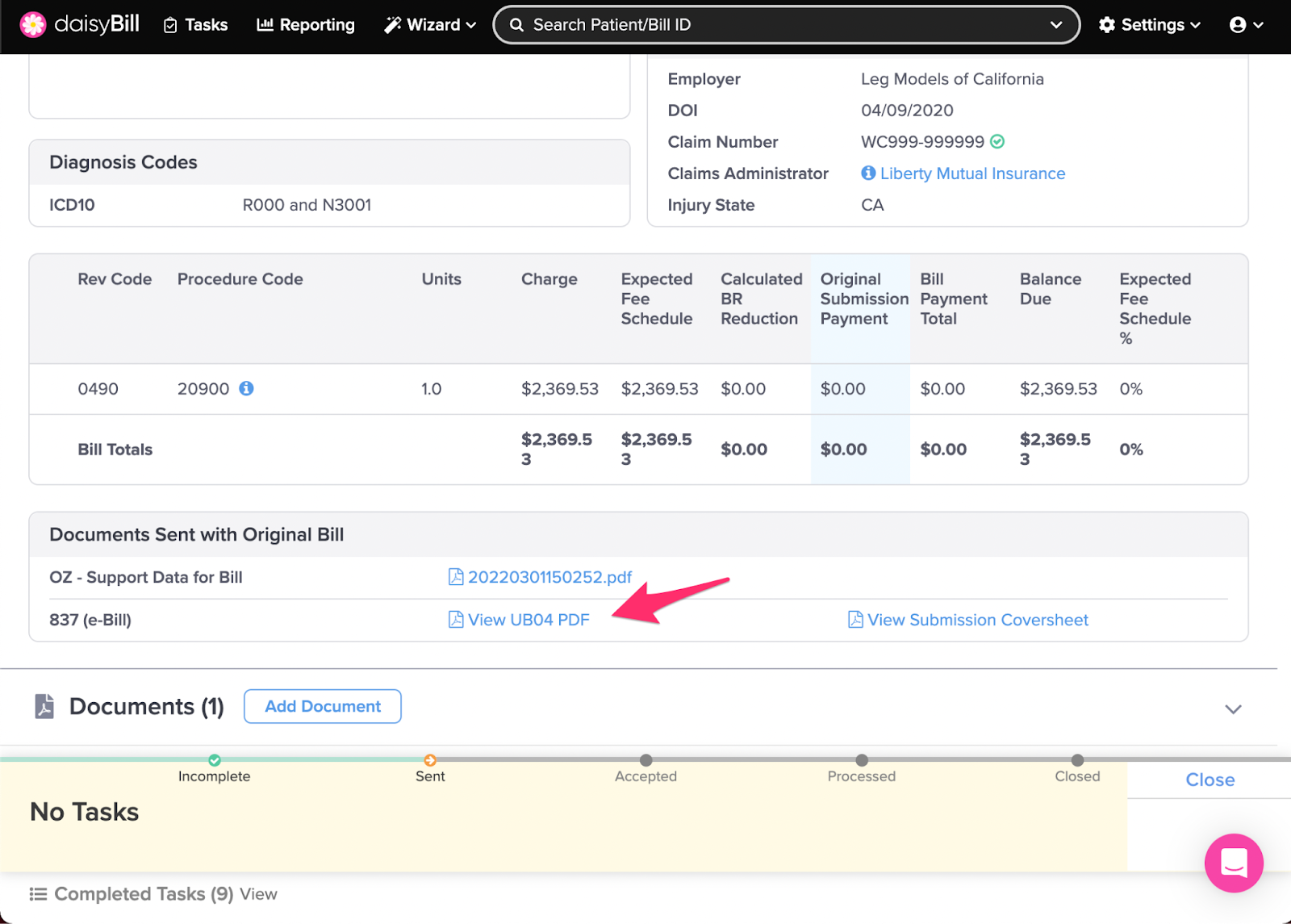
Task: Open the Wizard dropdown menu
Action: [430, 25]
